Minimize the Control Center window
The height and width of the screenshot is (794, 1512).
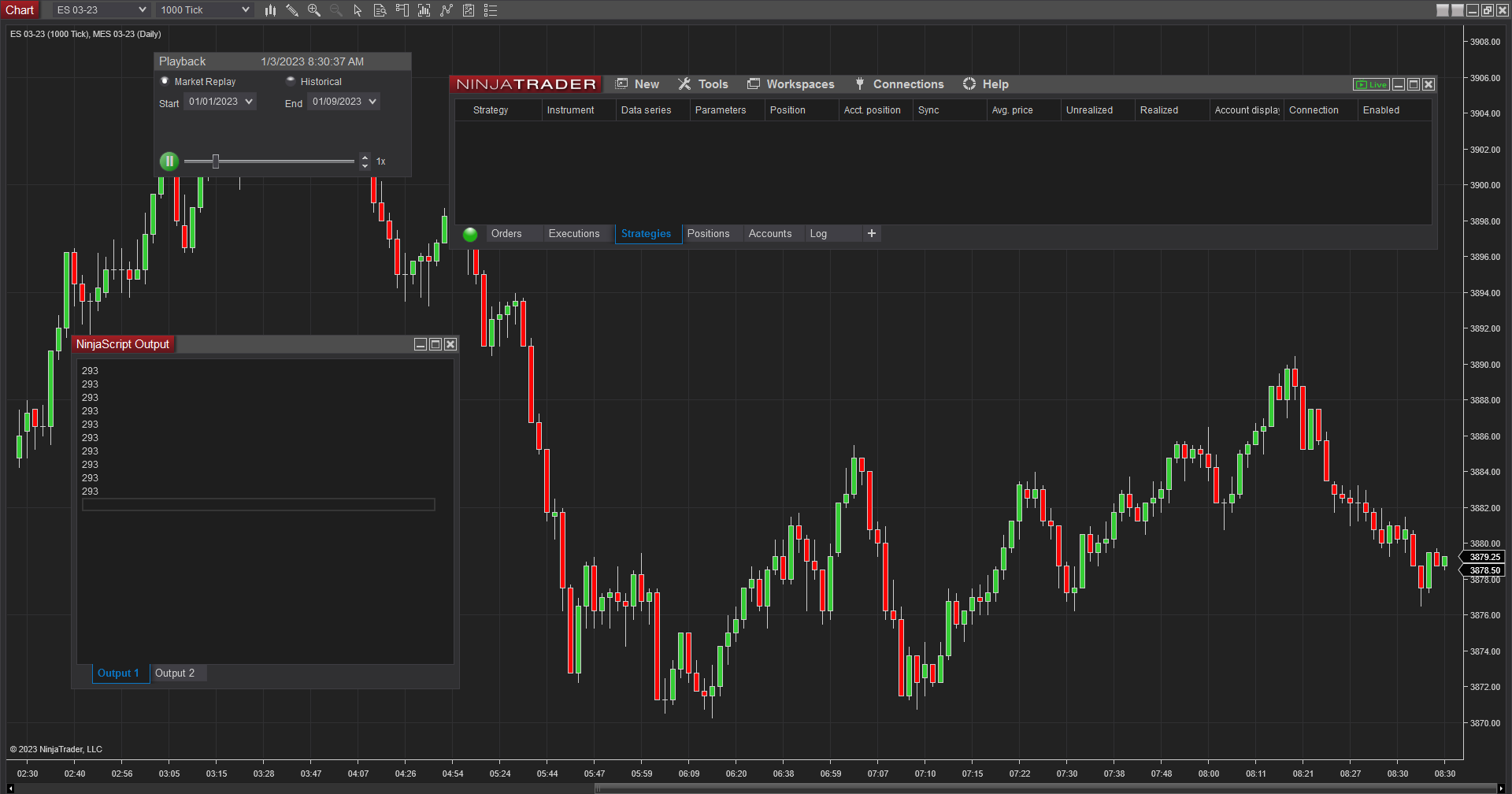coord(1399,84)
